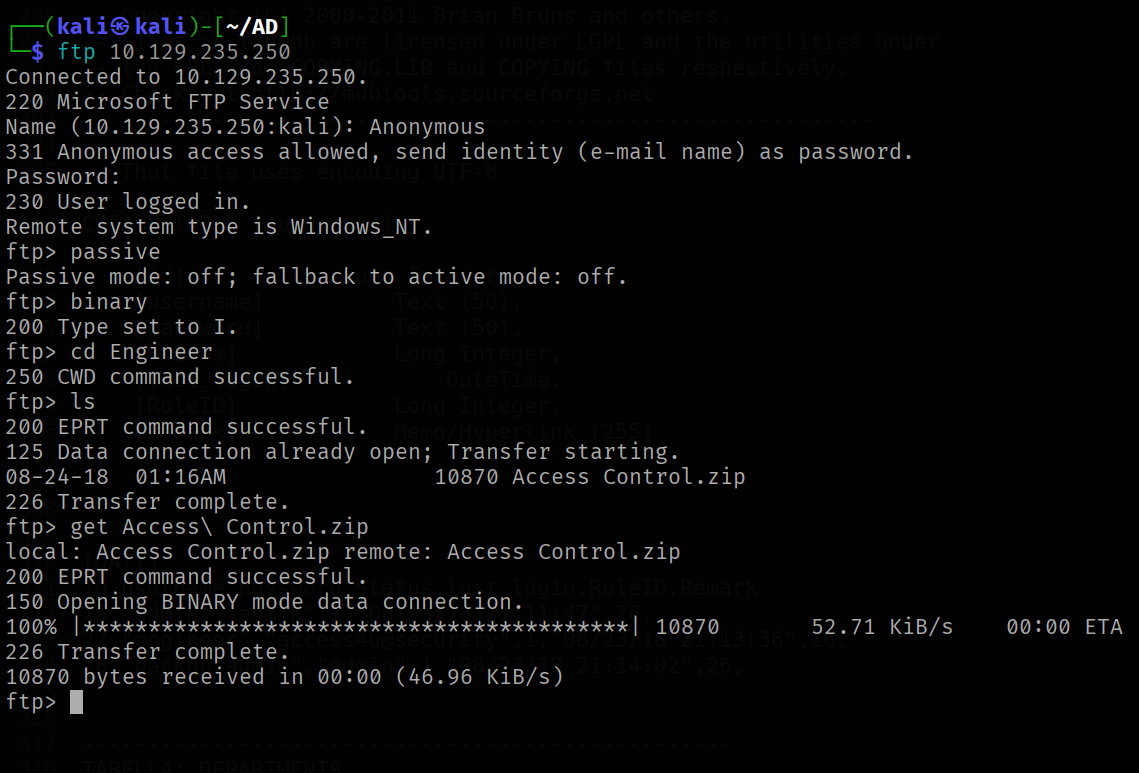This screenshot has height=773, width=1139.
Task: Click the '230 User logged in.' line
Action: click(128, 202)
